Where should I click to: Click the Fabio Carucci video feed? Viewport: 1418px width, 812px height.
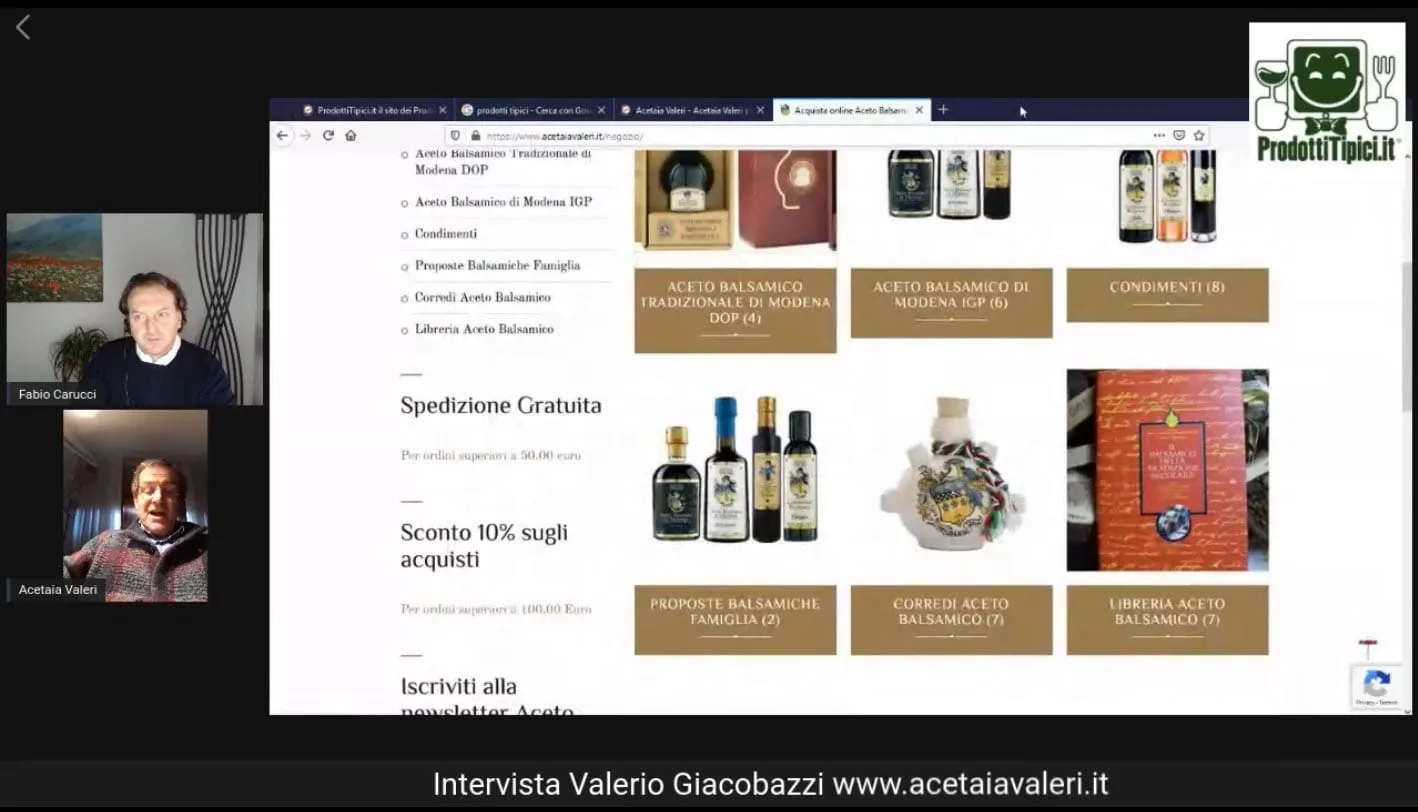(135, 309)
